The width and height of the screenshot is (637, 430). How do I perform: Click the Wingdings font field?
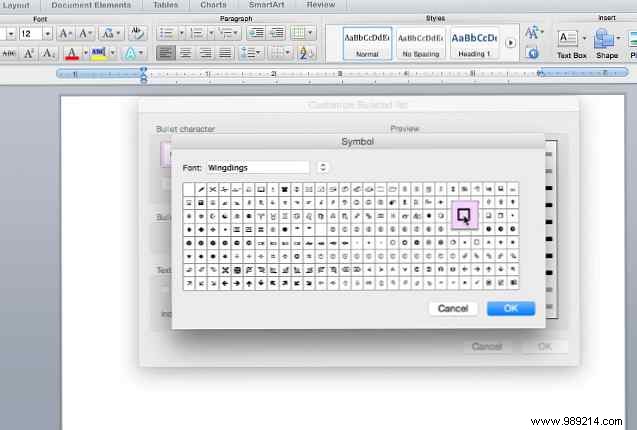(x=258, y=167)
